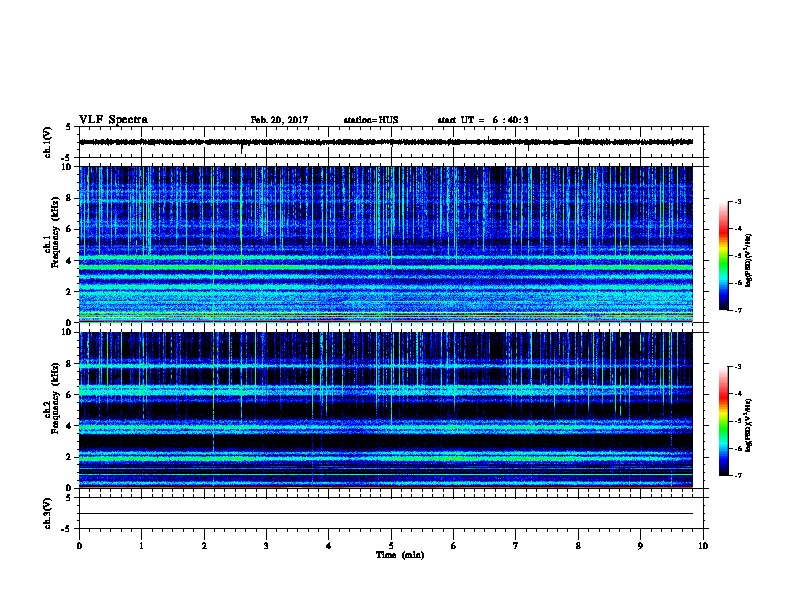Click time-axis tick label "1"
792x612 pixels.
pos(141,546)
